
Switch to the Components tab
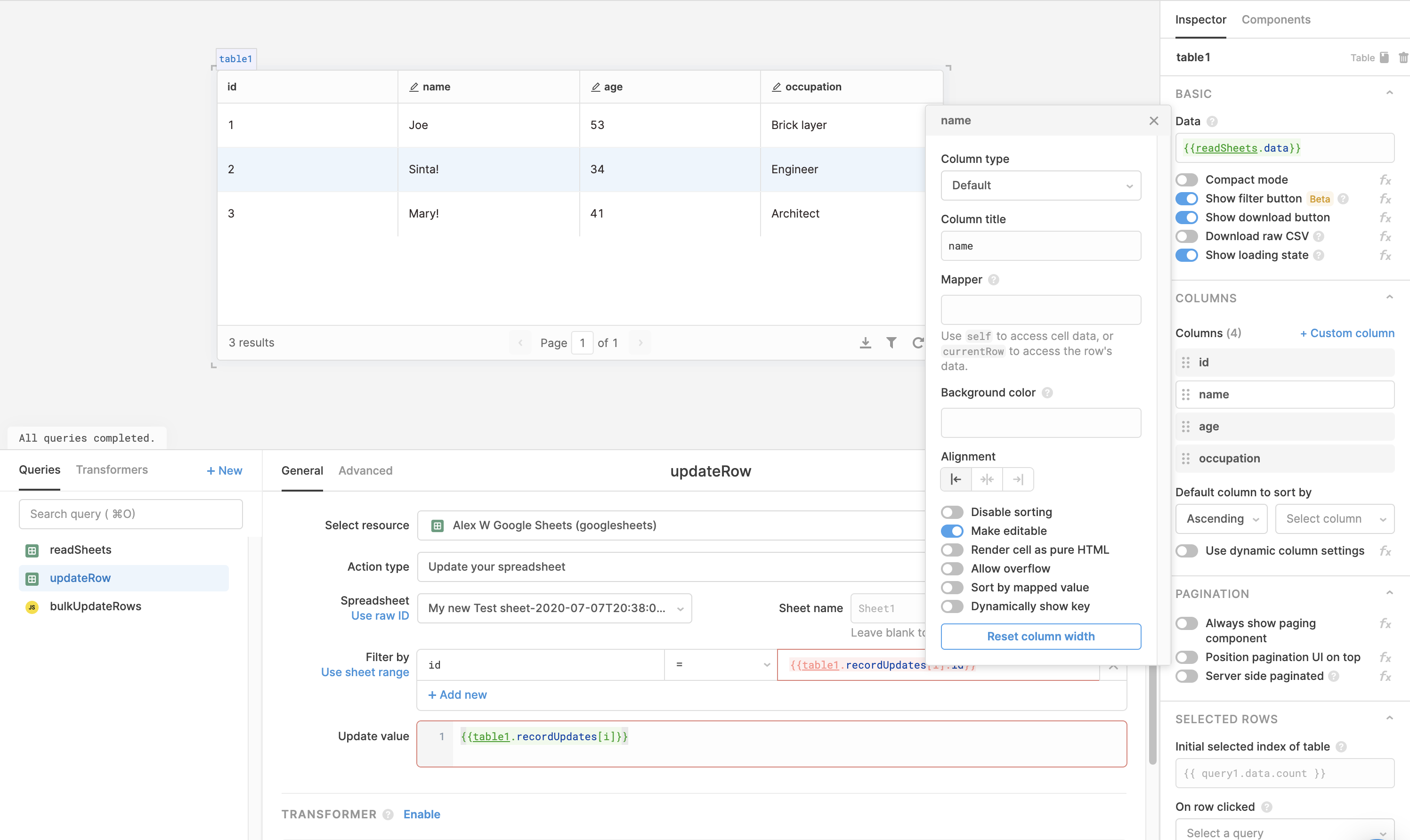point(1275,20)
